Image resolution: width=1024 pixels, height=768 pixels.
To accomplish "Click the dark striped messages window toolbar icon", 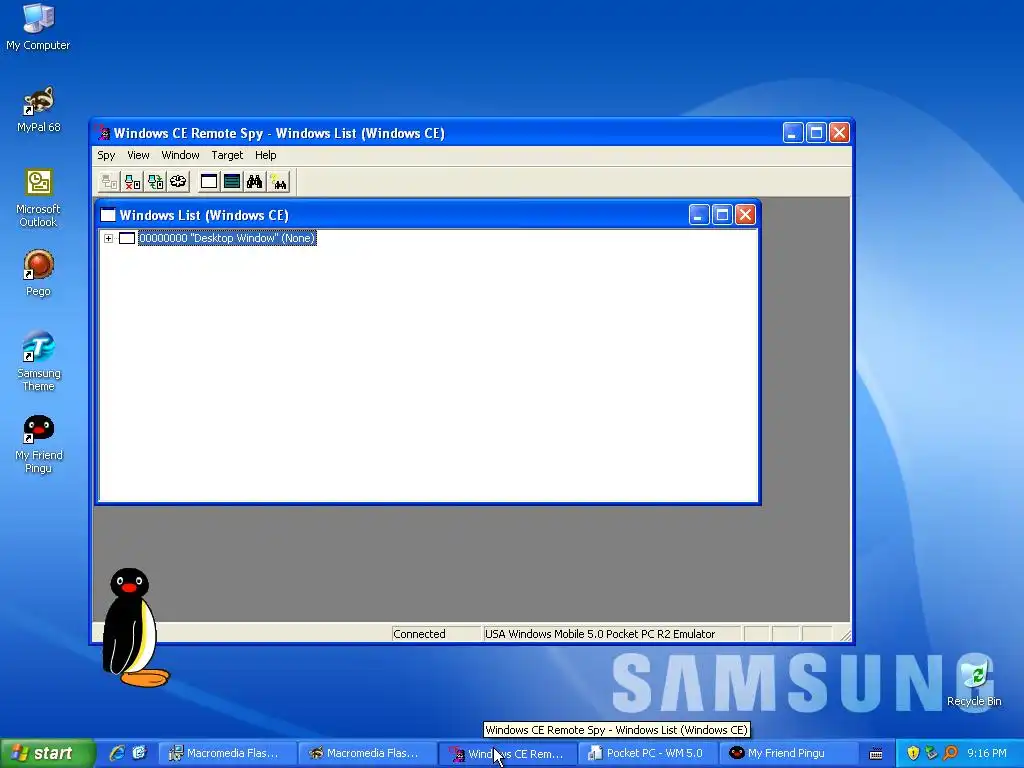I will click(x=232, y=182).
